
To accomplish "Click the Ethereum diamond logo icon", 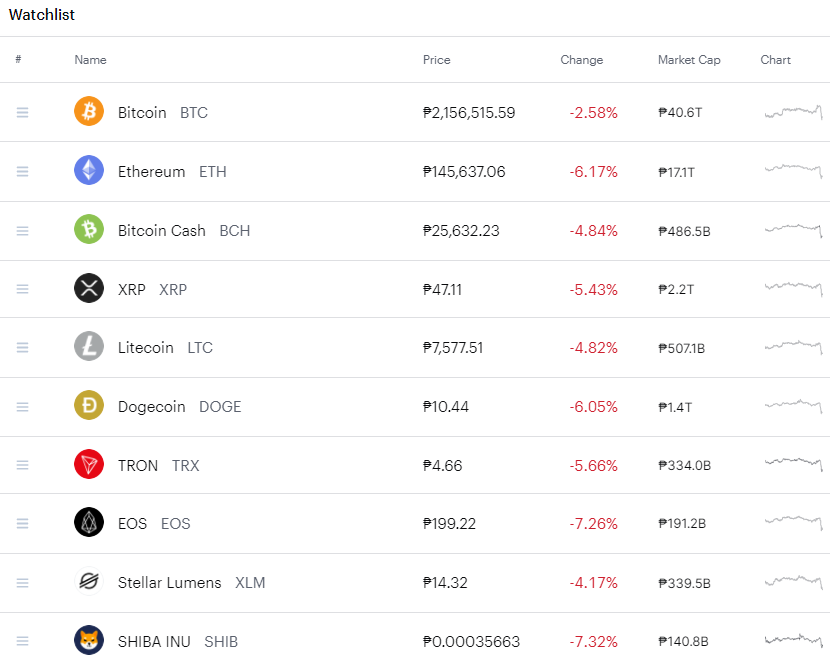I will [x=89, y=171].
